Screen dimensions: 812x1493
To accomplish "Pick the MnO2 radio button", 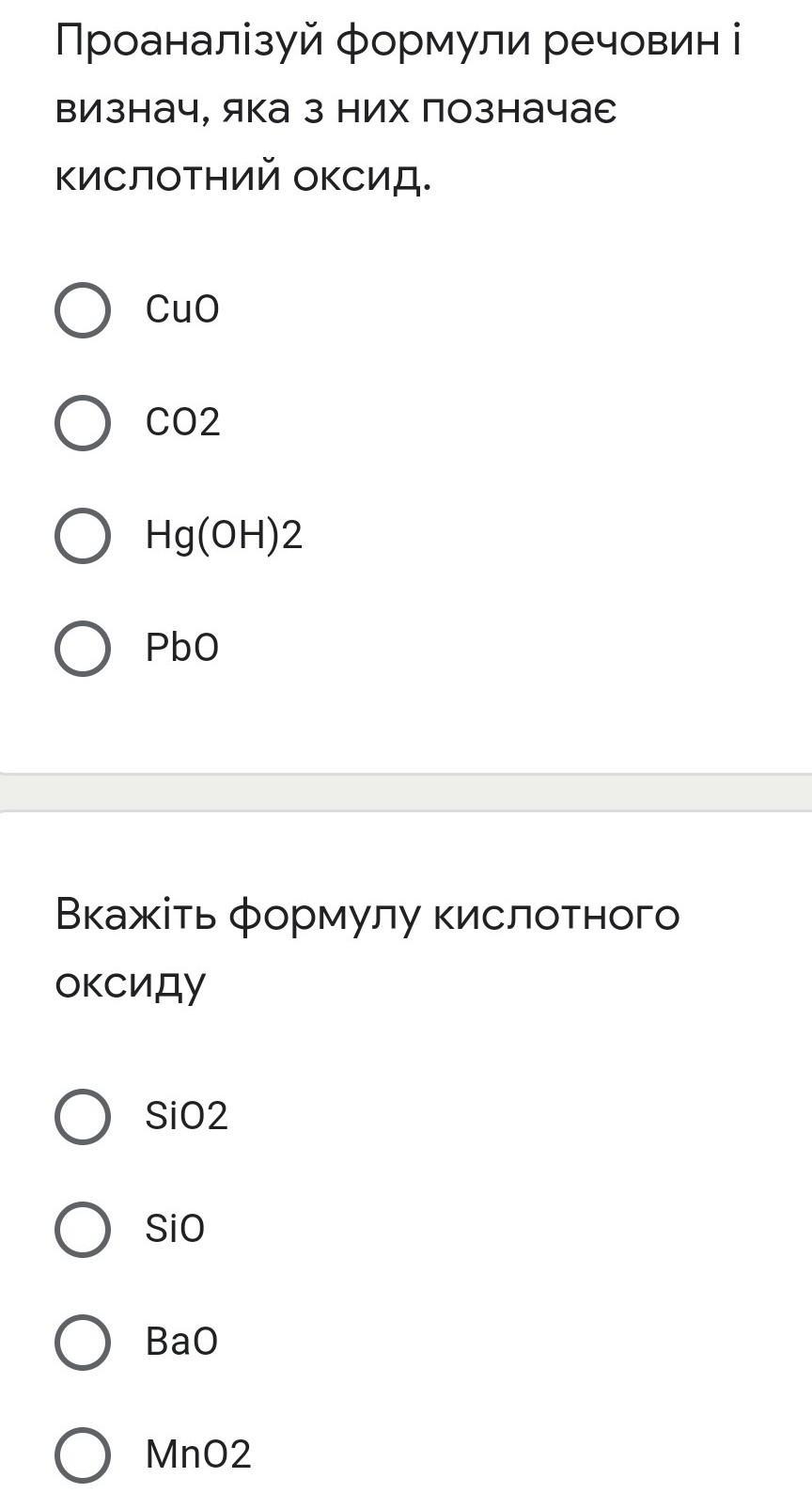I will [x=83, y=1454].
